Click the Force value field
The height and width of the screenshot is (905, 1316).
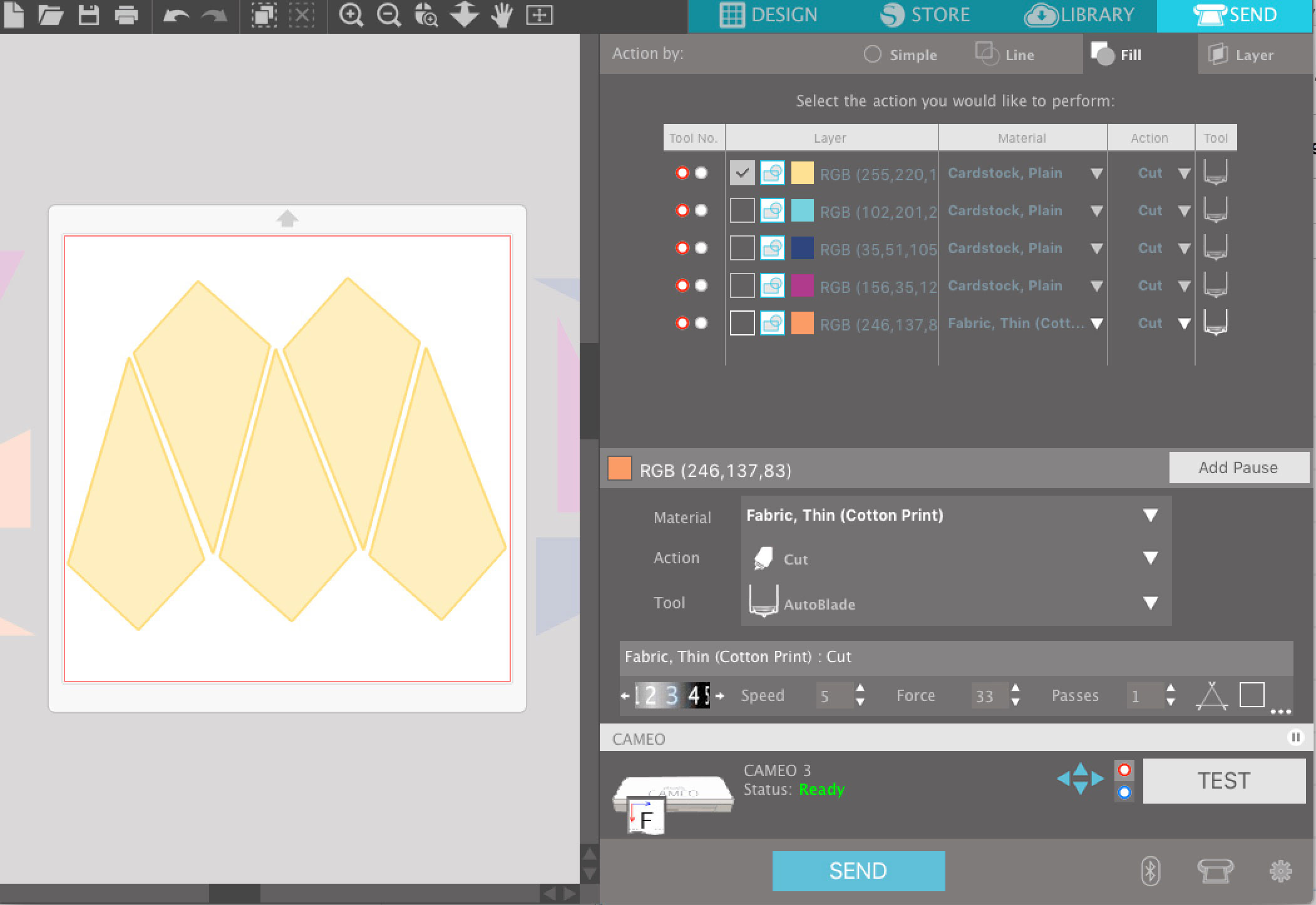(x=989, y=695)
